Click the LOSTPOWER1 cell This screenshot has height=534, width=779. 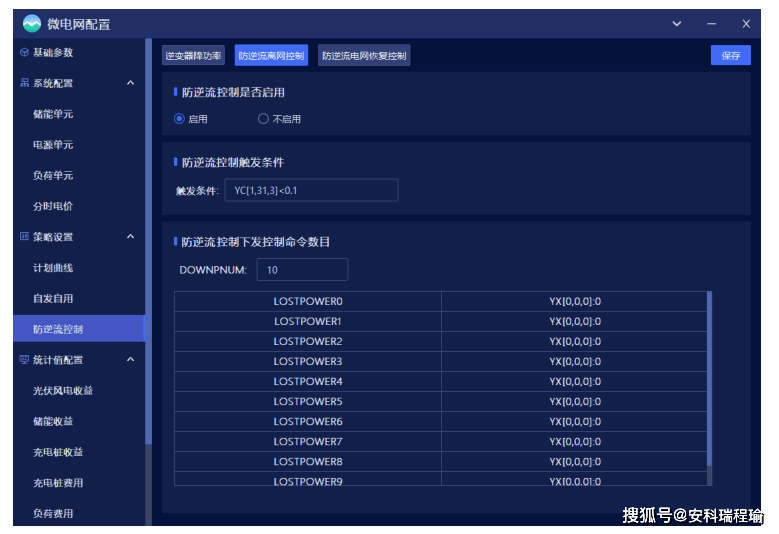[308, 321]
